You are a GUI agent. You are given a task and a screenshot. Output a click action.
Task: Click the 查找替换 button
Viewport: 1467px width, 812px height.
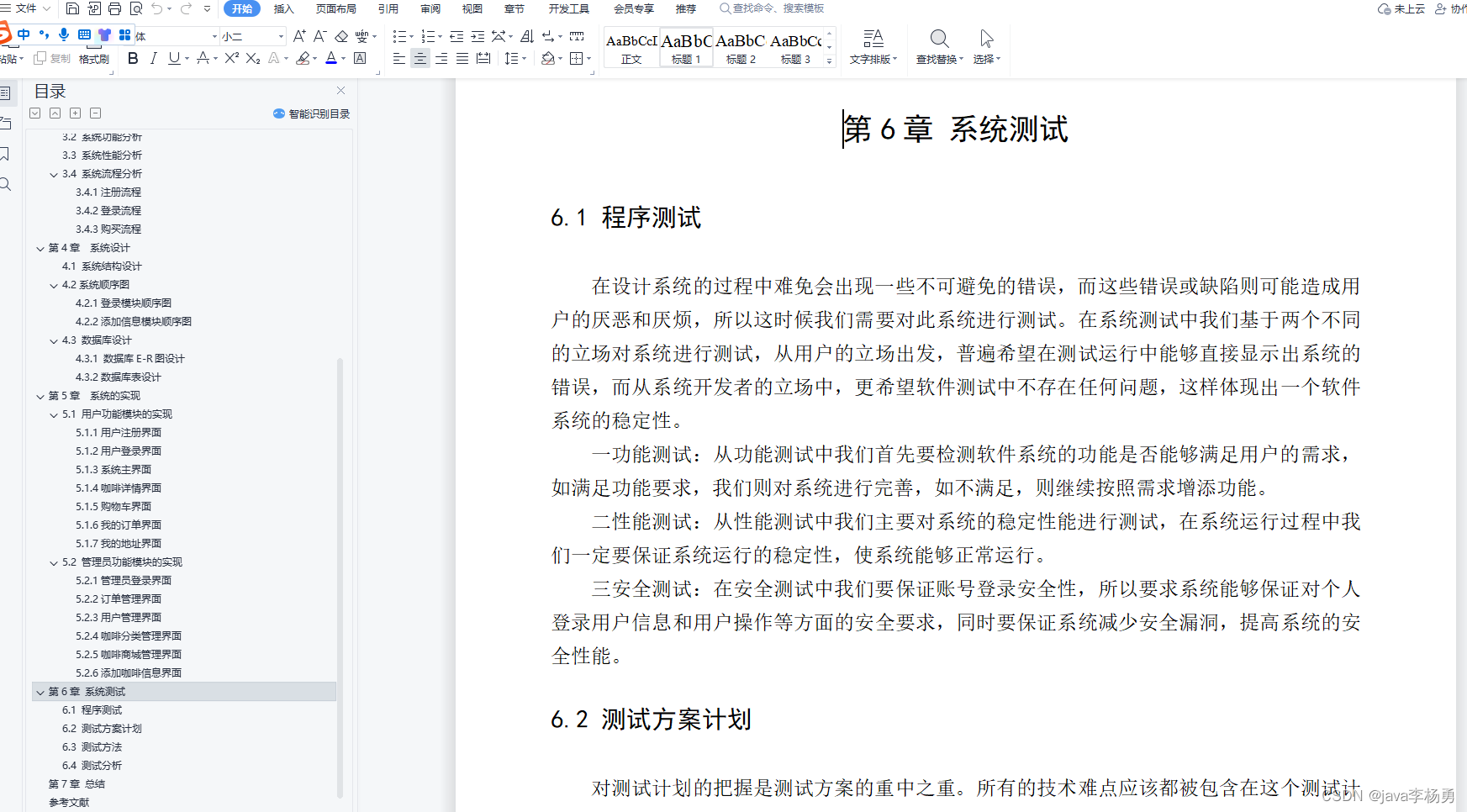[x=939, y=47]
